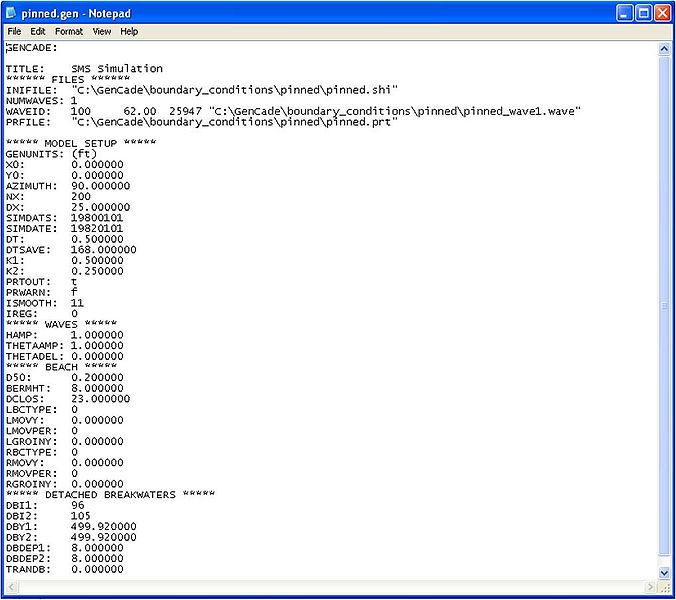Click the vertical scrollbar thumb
The width and height of the screenshot is (676, 600).
point(664,306)
